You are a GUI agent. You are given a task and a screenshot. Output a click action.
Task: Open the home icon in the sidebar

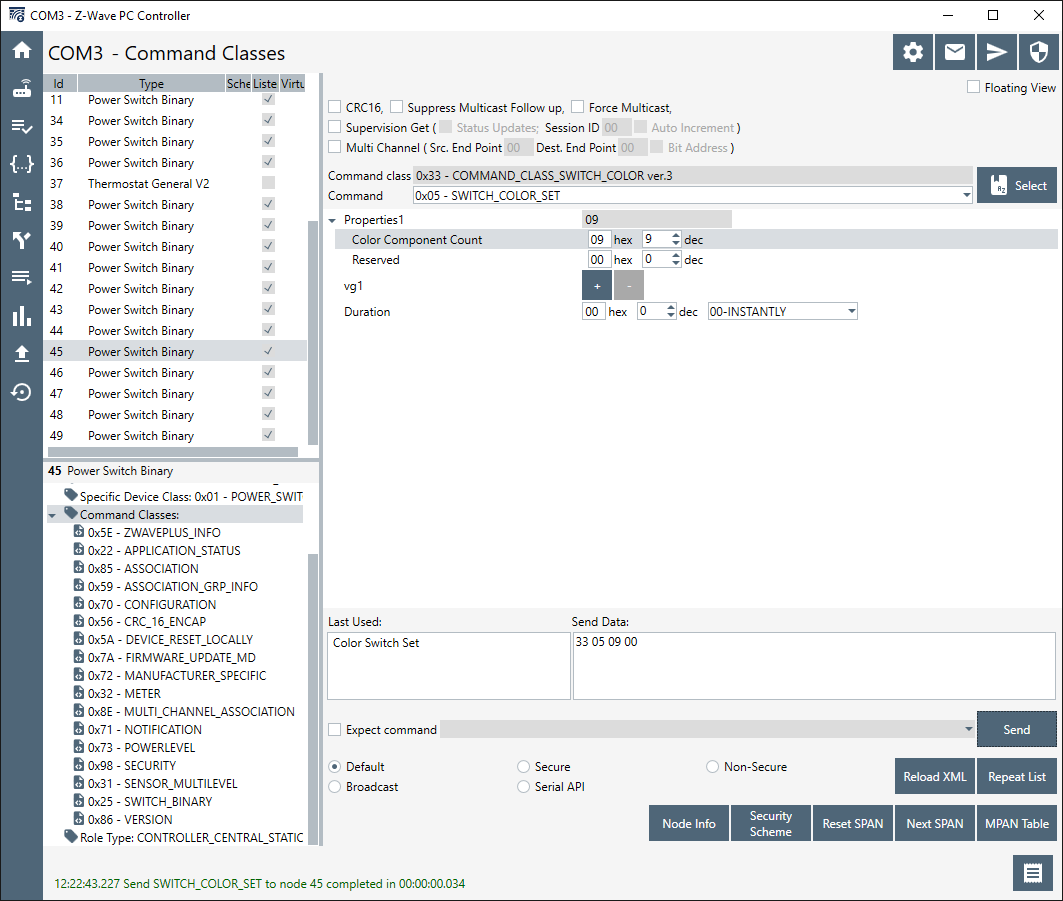tap(21, 51)
